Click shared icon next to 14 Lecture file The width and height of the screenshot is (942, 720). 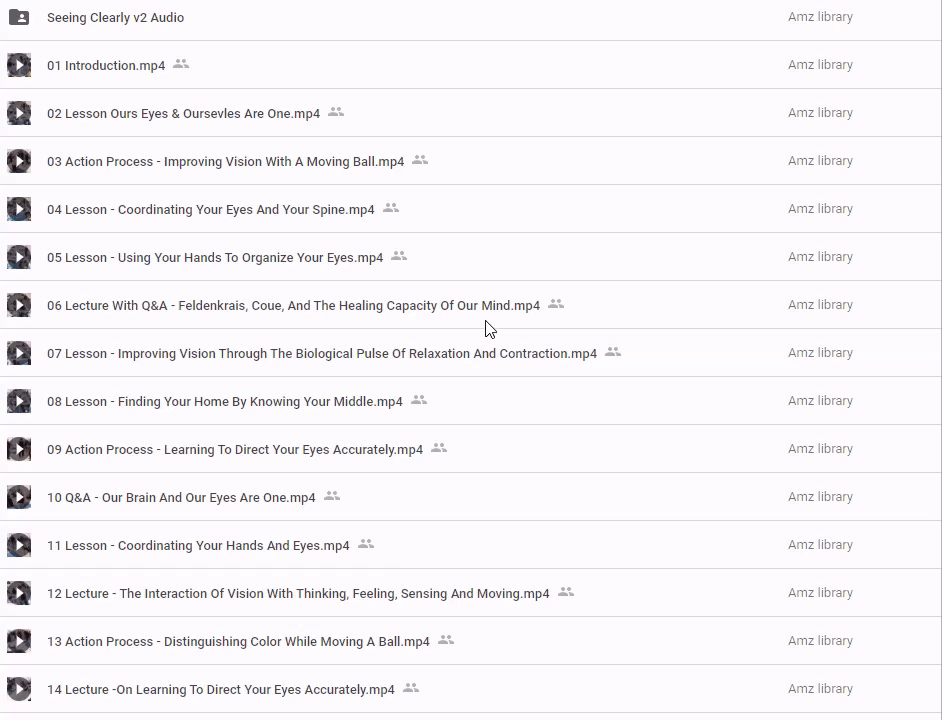click(411, 688)
